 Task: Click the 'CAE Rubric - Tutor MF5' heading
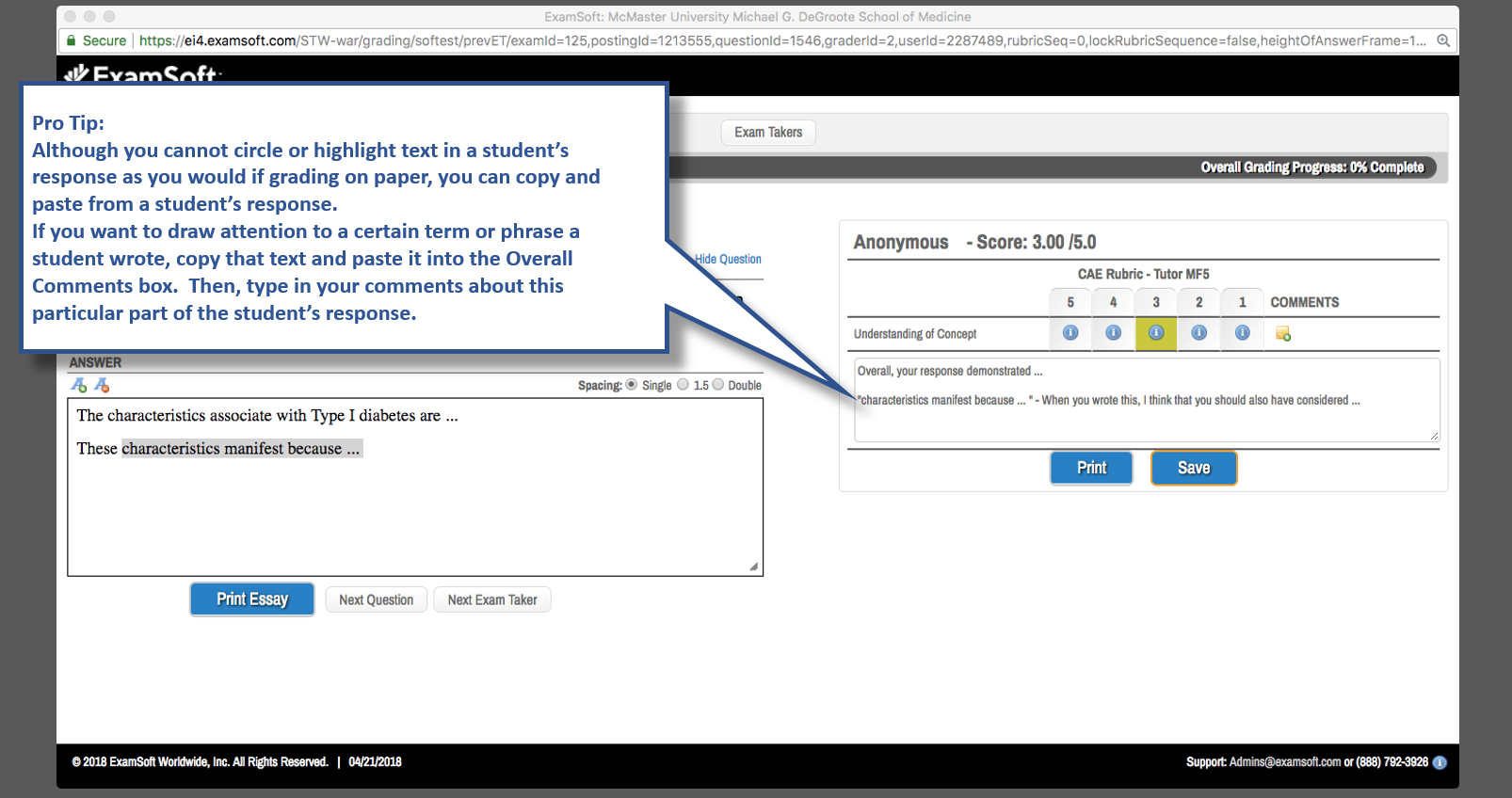click(1144, 274)
